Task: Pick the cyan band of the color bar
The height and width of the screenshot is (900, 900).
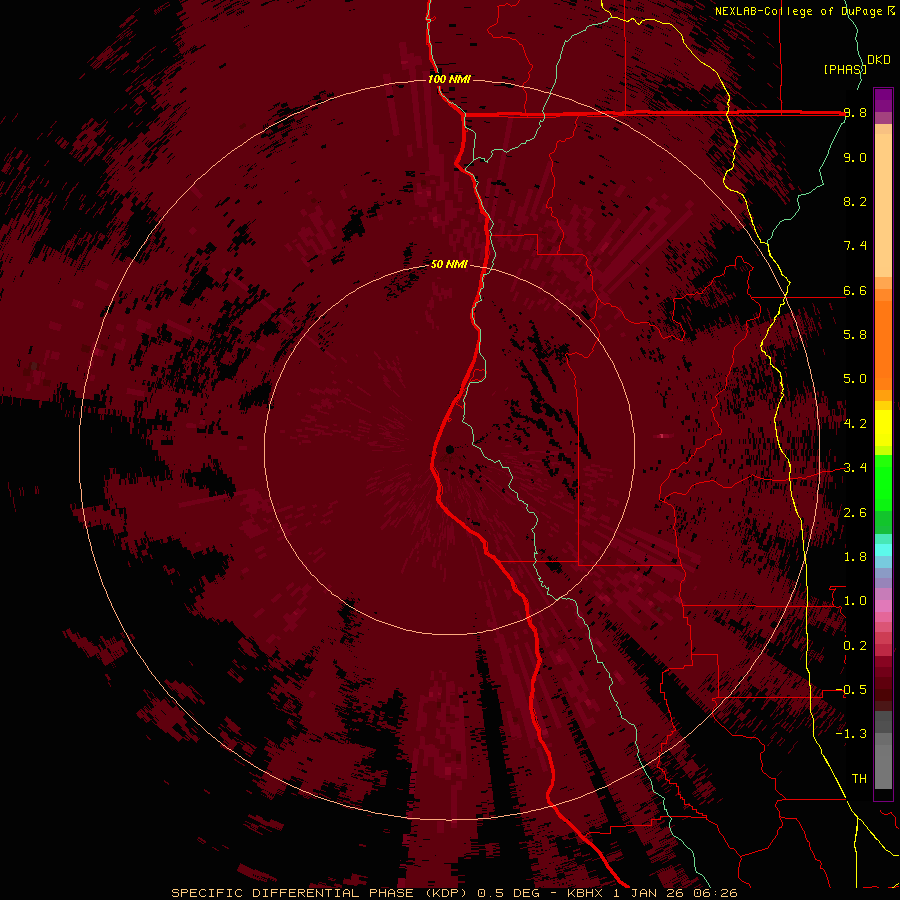Action: (x=883, y=550)
